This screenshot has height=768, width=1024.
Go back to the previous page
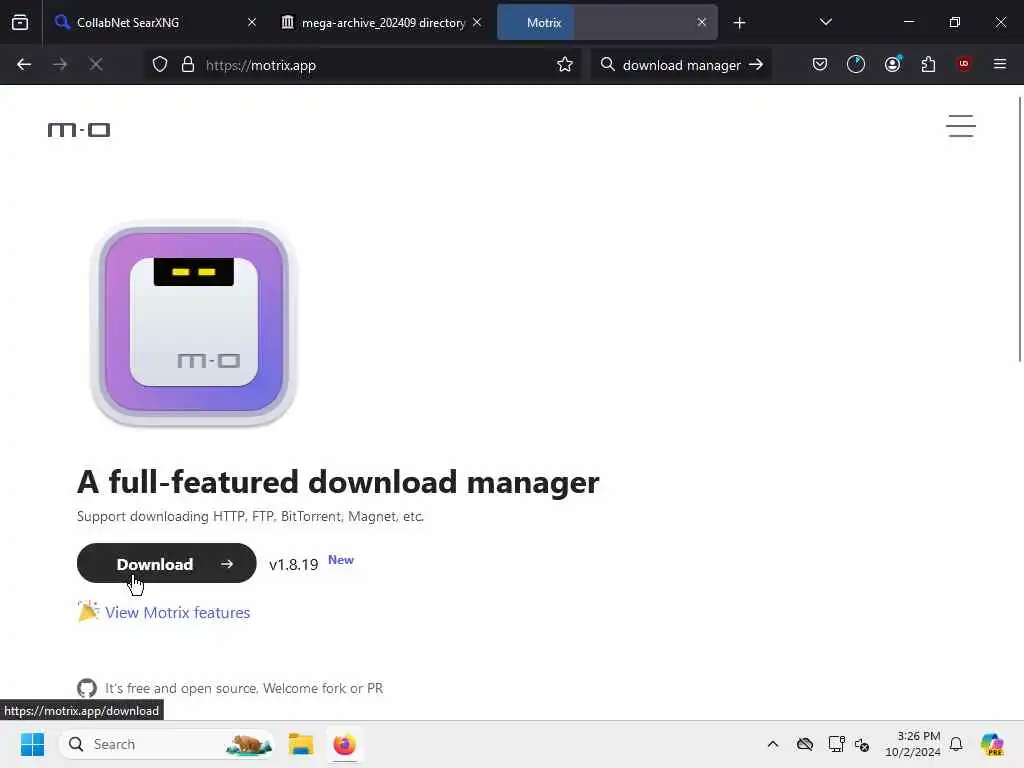(x=24, y=64)
